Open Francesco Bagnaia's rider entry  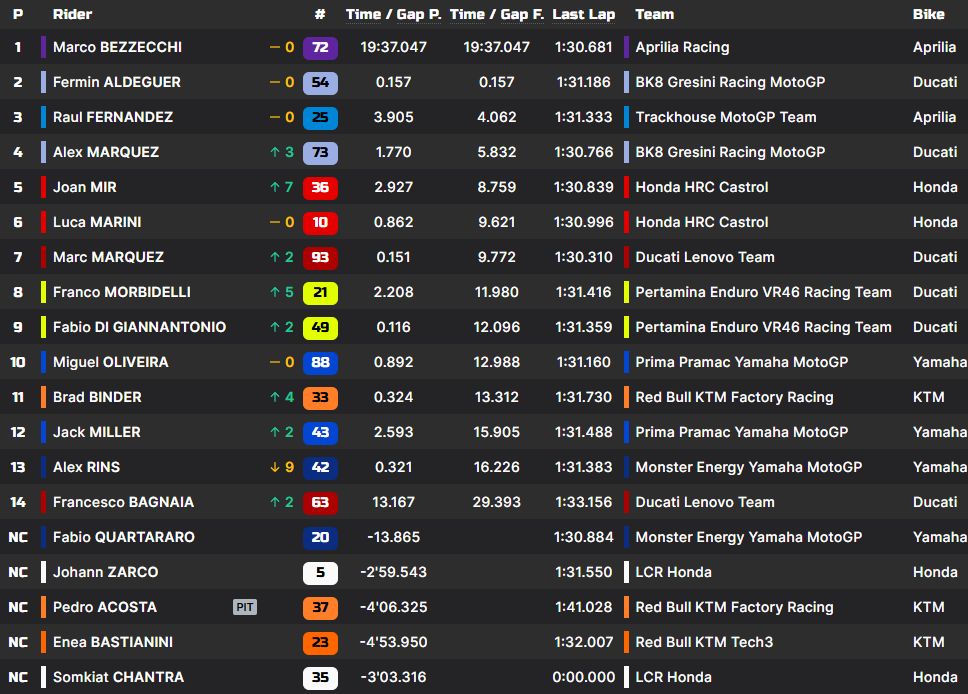[x=123, y=502]
